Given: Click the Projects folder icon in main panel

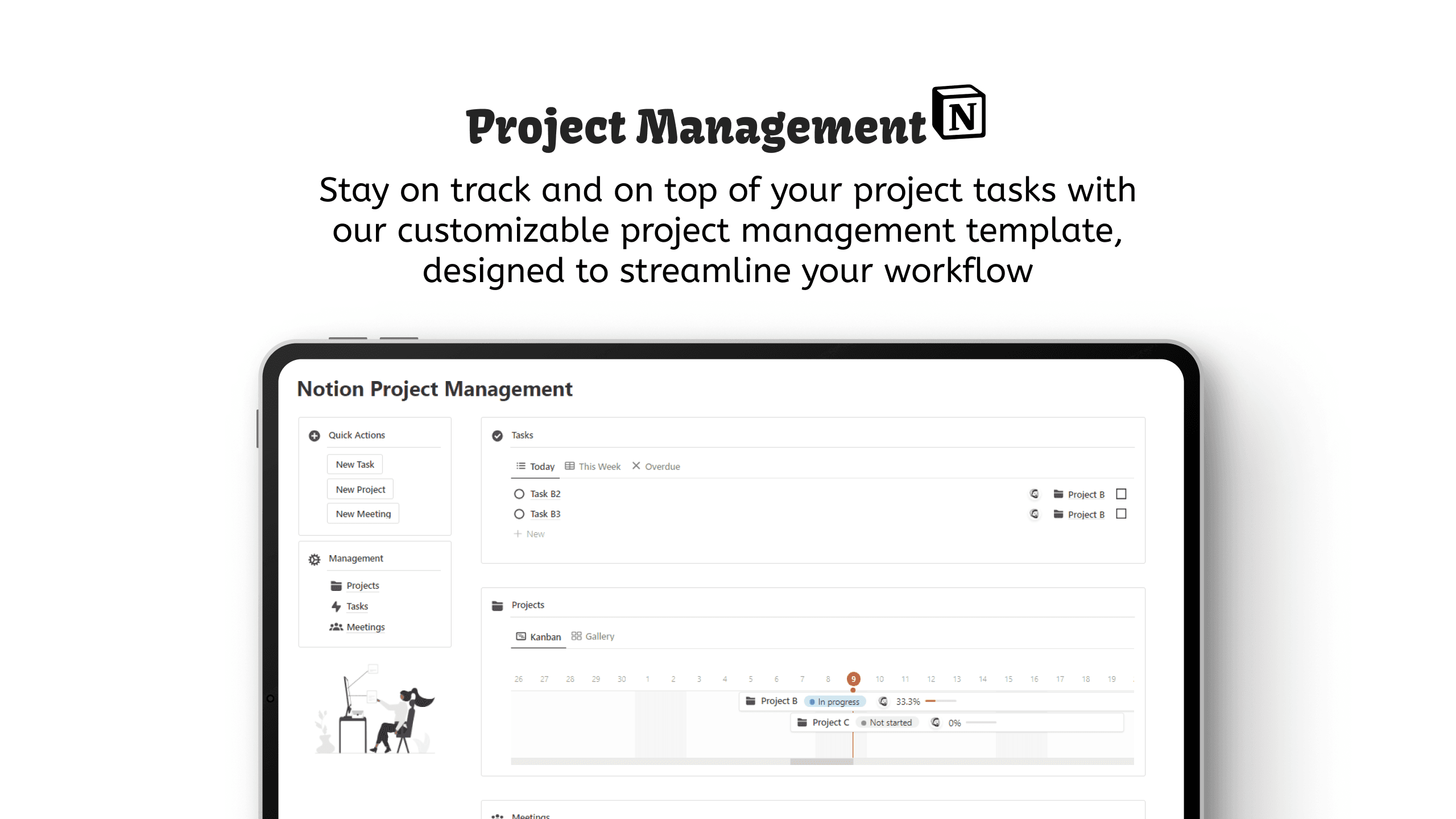Looking at the screenshot, I should (x=498, y=604).
